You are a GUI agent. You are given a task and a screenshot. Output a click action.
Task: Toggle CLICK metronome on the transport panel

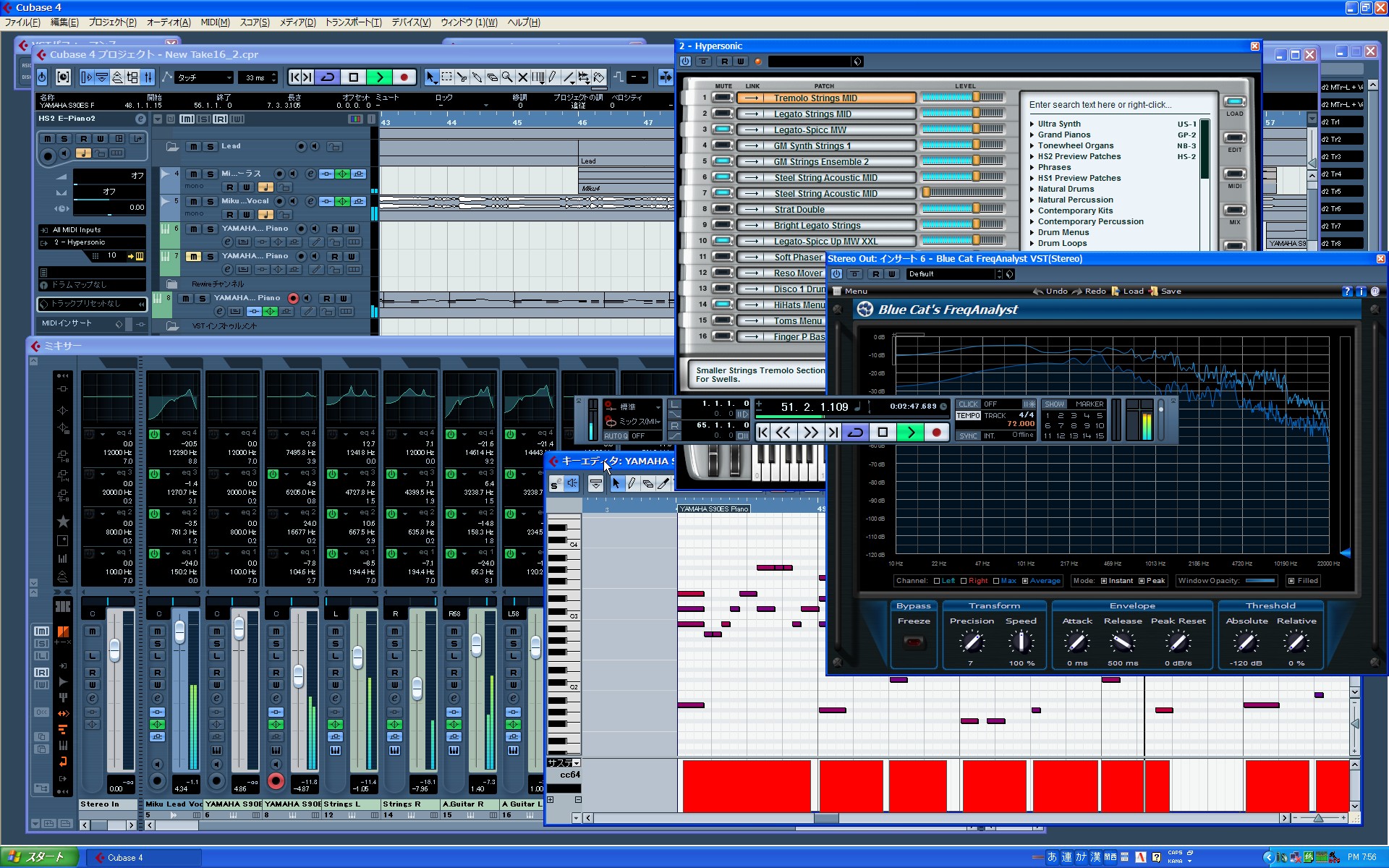pyautogui.click(x=968, y=404)
